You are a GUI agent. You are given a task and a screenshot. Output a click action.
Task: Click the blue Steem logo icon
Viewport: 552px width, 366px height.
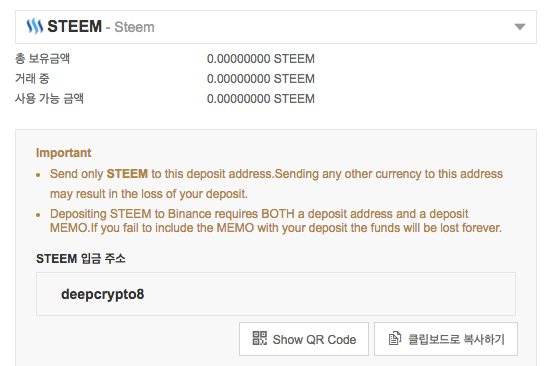click(x=34, y=26)
